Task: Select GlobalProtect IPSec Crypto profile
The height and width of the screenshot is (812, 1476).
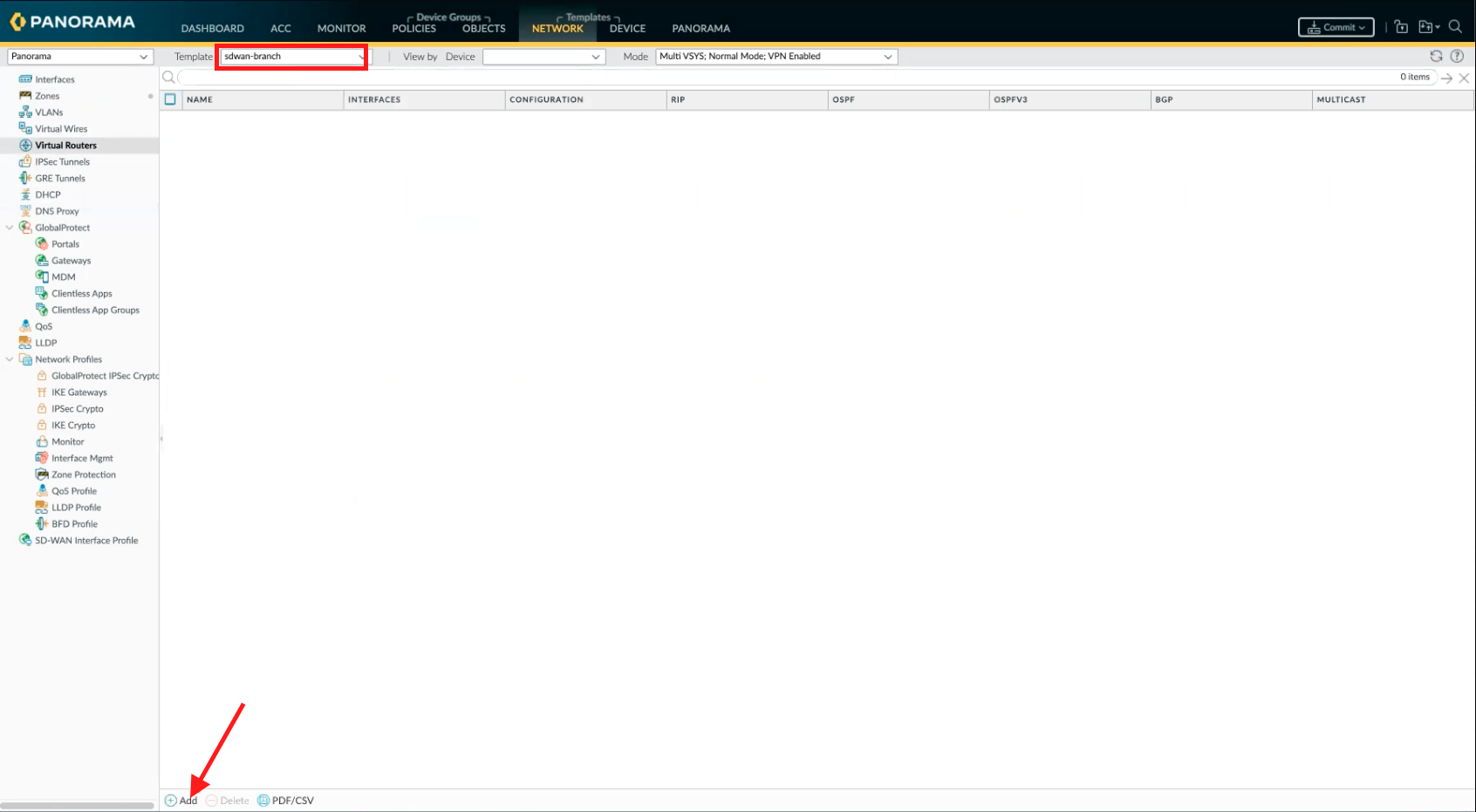Action: tap(105, 376)
